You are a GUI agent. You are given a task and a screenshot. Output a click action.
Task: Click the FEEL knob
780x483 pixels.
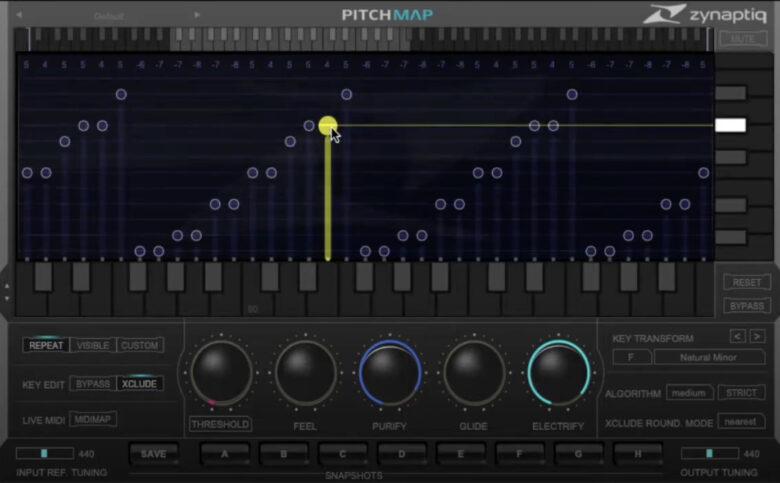click(305, 373)
